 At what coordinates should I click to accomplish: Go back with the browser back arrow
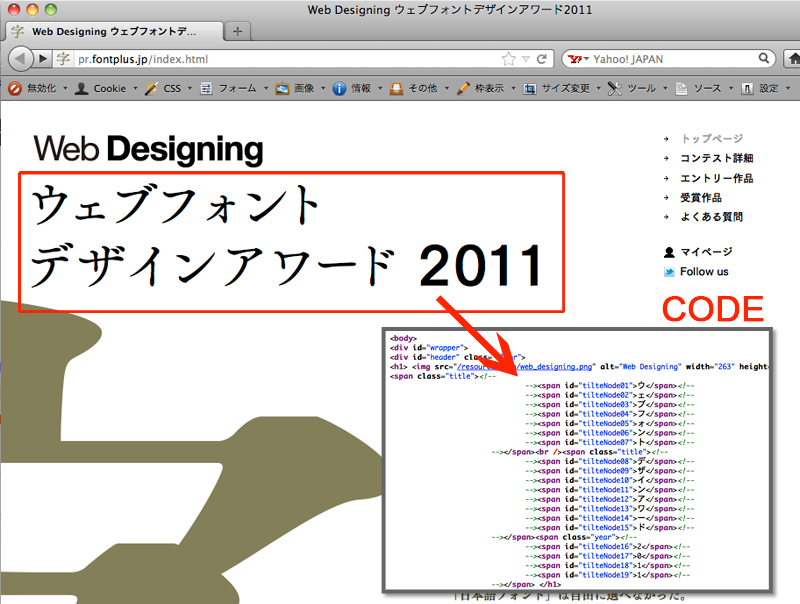[20, 59]
